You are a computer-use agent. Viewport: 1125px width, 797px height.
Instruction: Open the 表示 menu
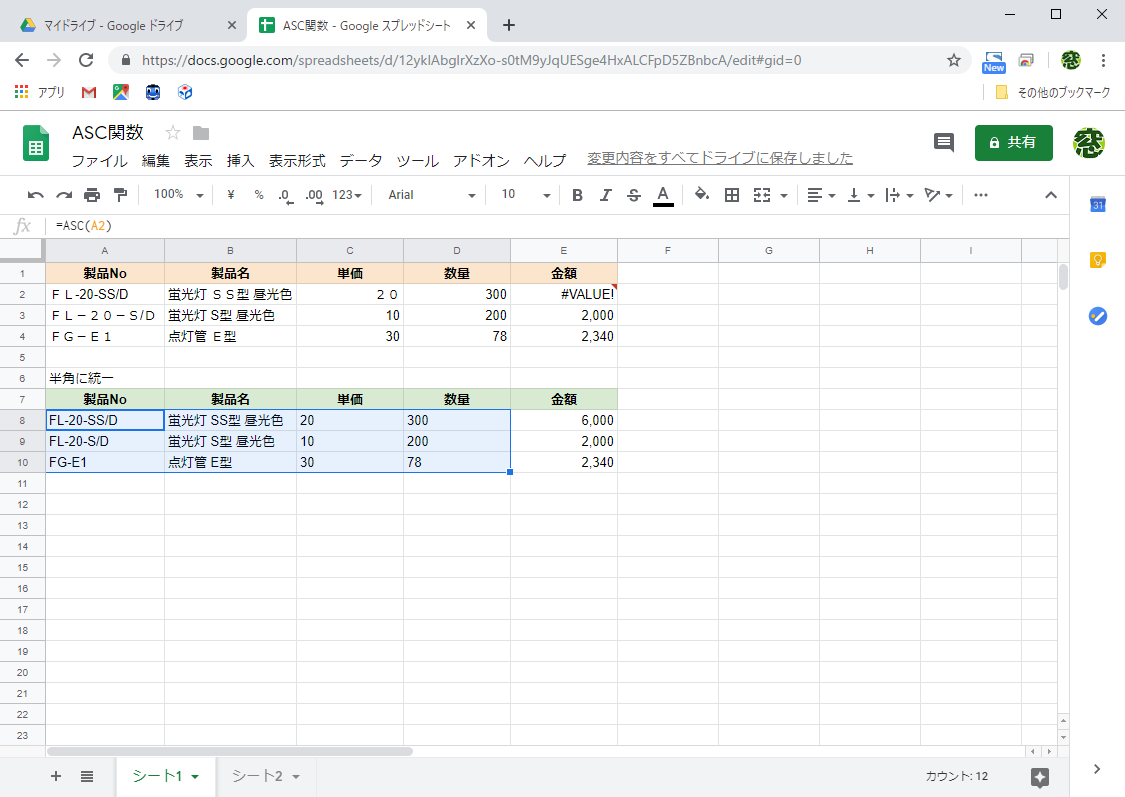(198, 161)
